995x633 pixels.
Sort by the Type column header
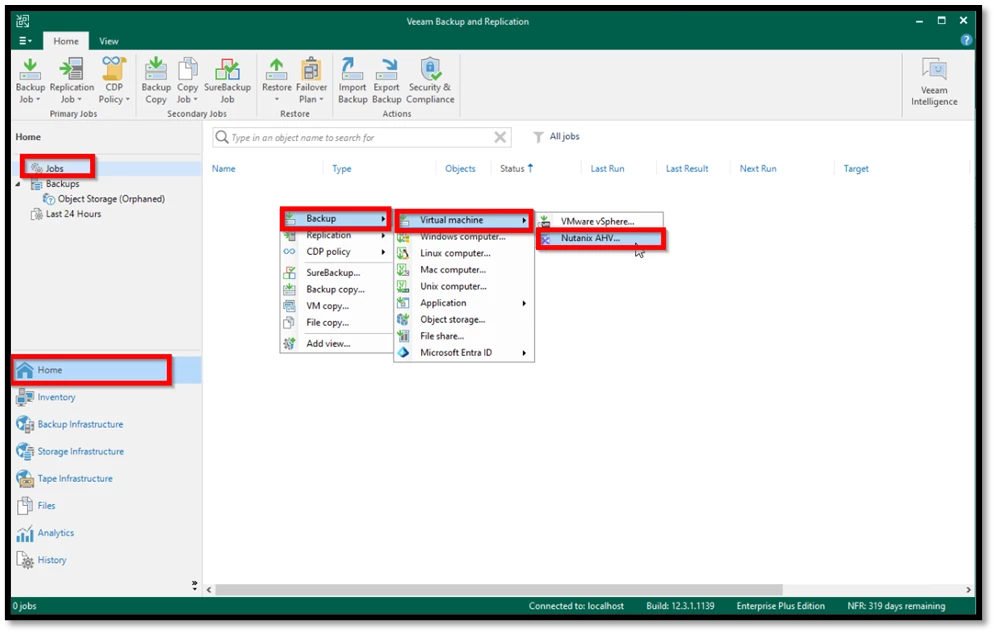point(341,169)
